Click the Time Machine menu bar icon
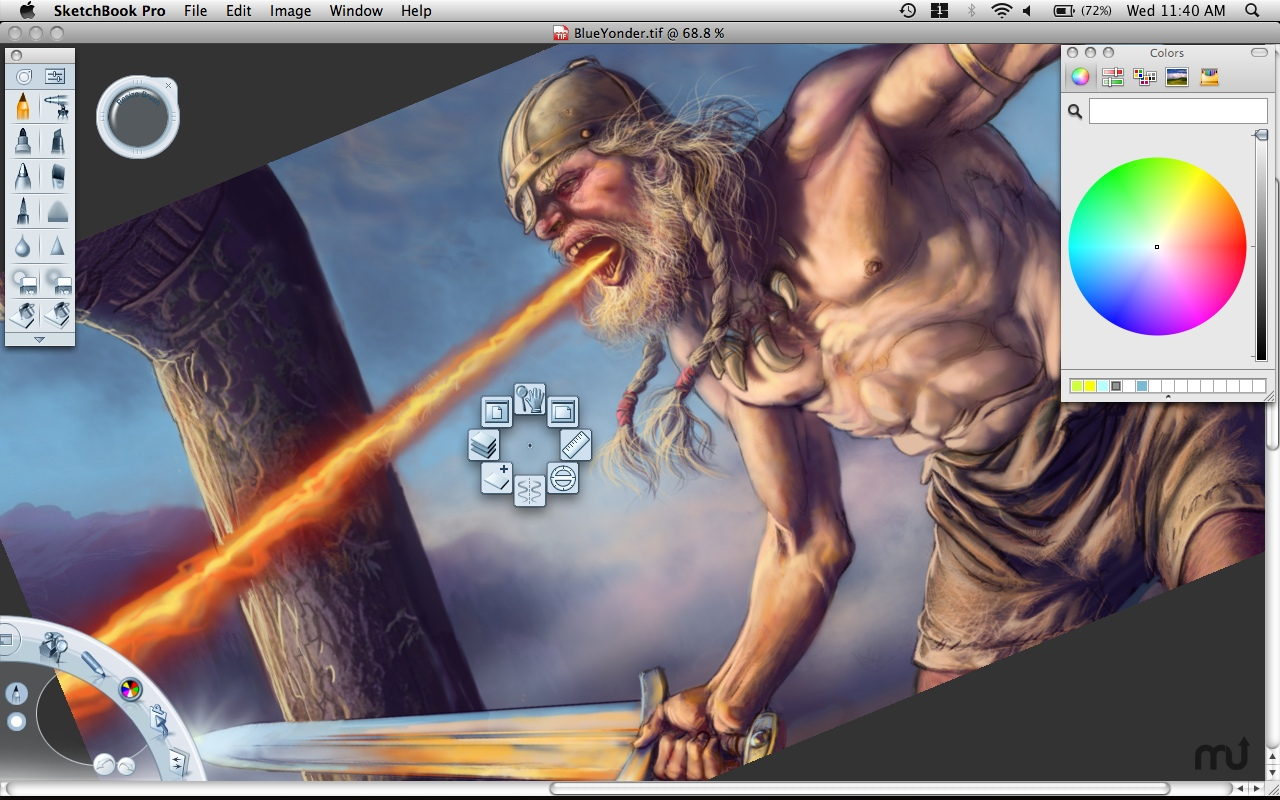The height and width of the screenshot is (800, 1280). 908,11
